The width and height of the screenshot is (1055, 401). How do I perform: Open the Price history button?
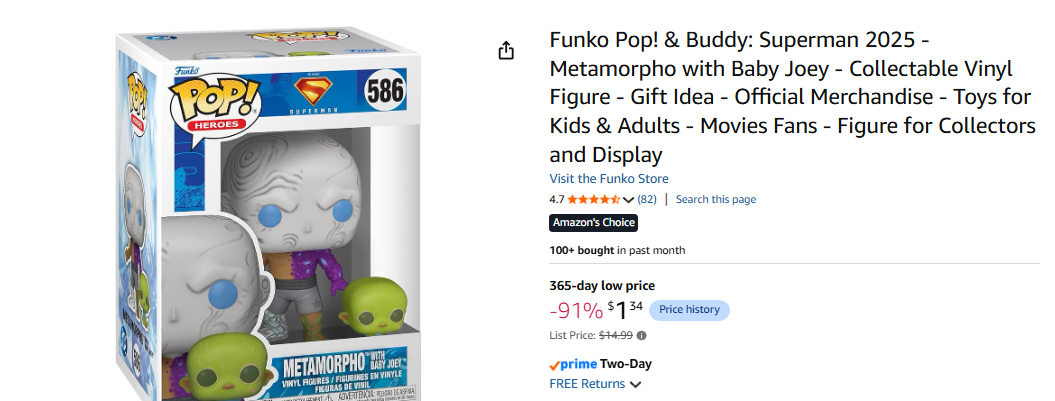(689, 309)
